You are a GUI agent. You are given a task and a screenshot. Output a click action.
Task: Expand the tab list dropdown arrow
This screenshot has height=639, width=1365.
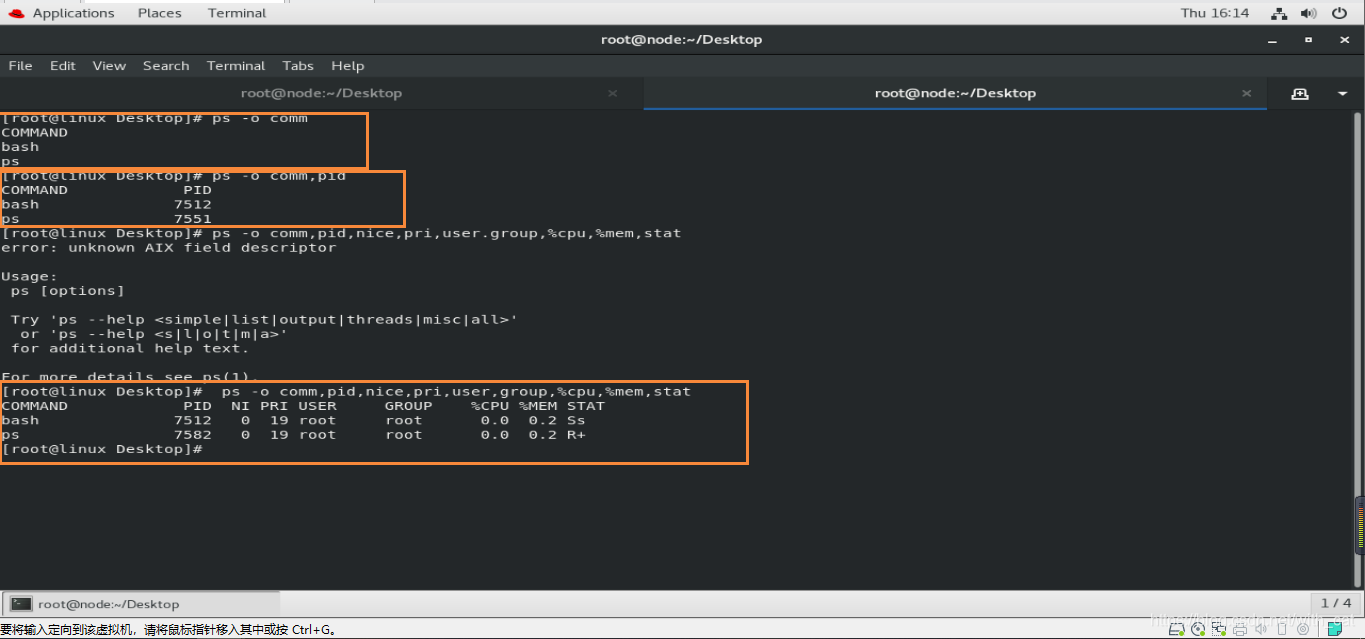click(1342, 93)
